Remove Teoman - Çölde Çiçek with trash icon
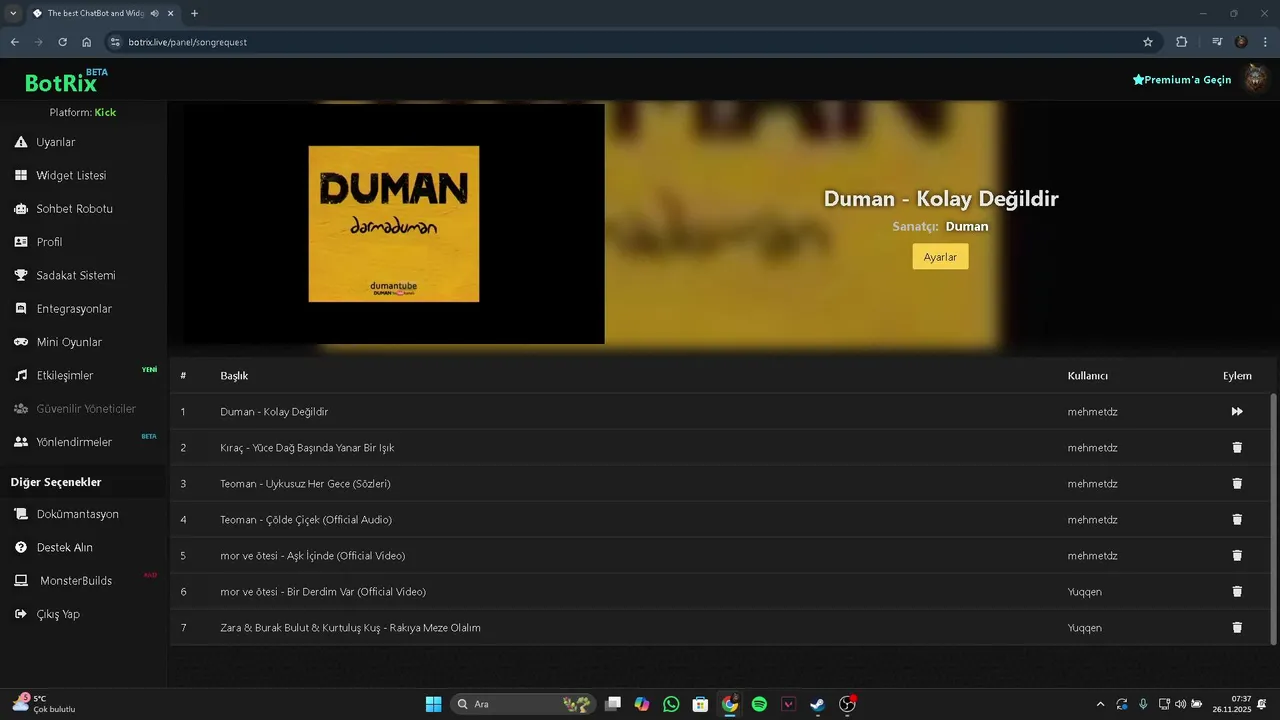 pyautogui.click(x=1237, y=520)
